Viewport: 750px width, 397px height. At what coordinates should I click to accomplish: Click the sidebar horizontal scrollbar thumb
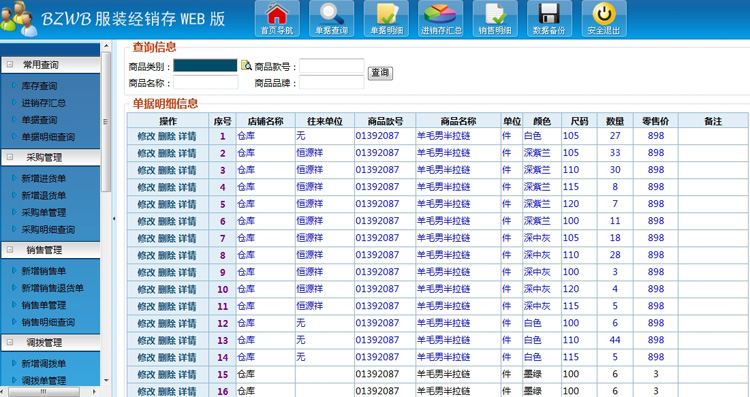(44, 391)
